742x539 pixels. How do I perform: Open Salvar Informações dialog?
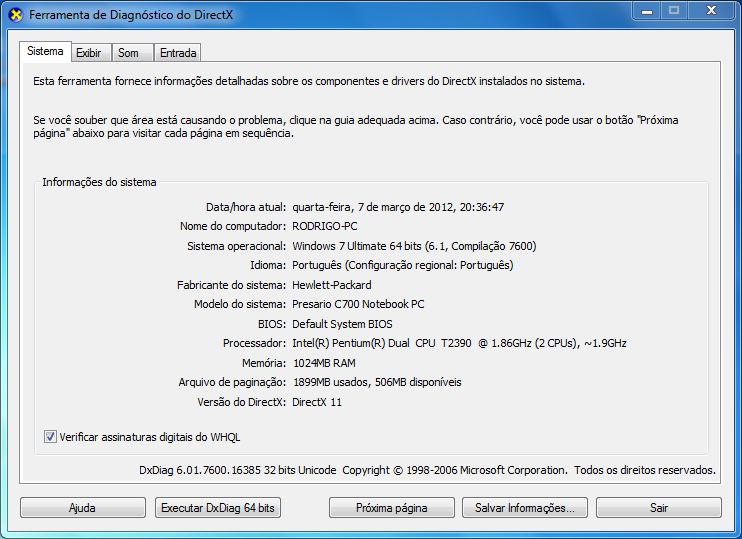pyautogui.click(x=525, y=508)
